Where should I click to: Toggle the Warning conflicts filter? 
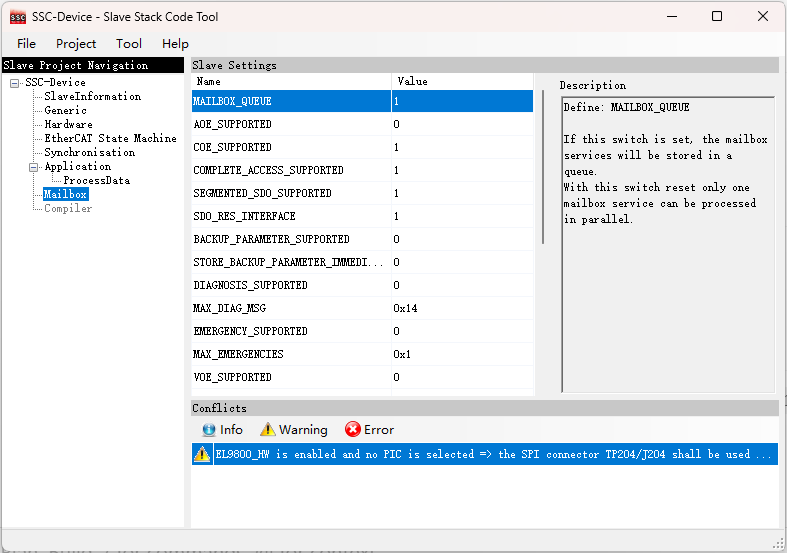click(294, 430)
